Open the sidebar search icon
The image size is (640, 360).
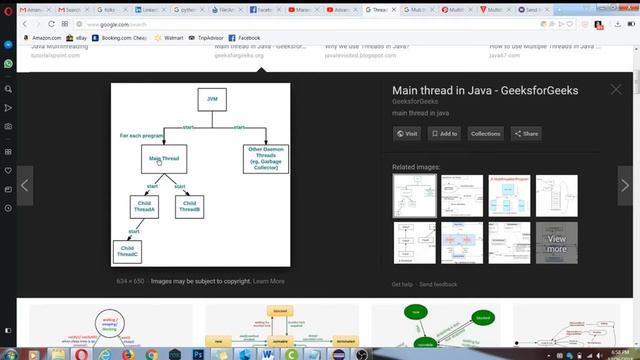click(x=8, y=89)
